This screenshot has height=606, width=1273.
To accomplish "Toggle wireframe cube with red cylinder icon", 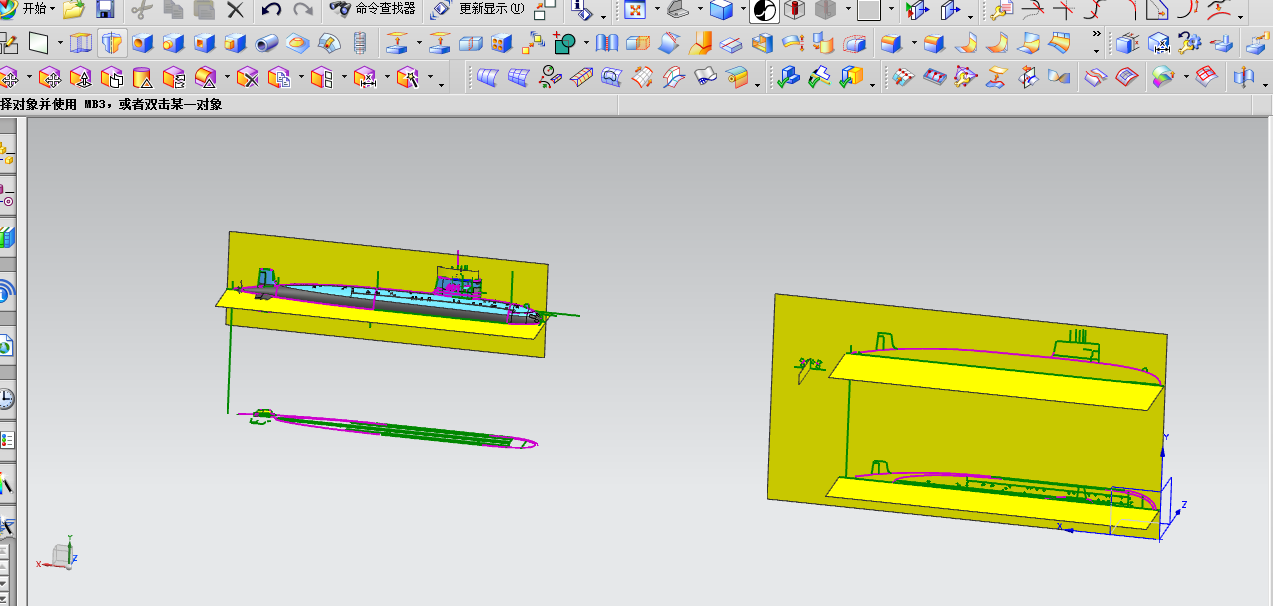I will pyautogui.click(x=795, y=11).
